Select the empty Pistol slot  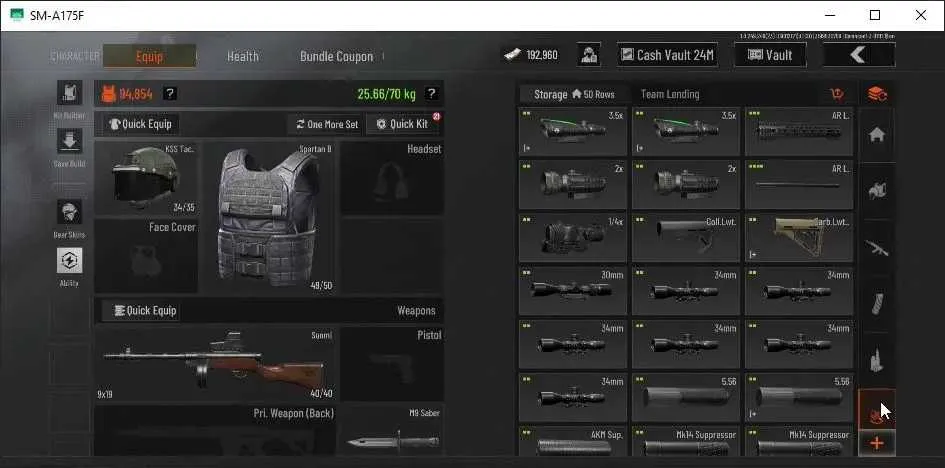[x=392, y=364]
